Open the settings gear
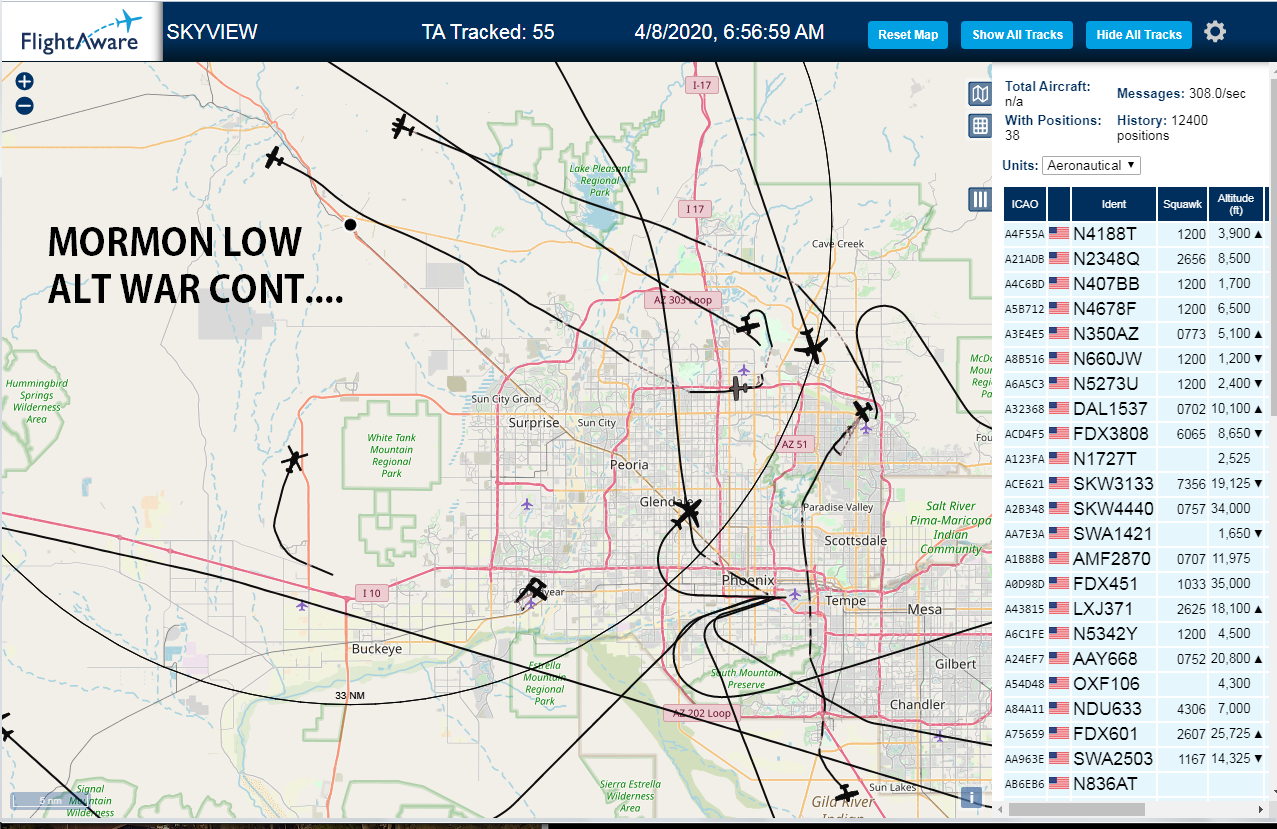This screenshot has height=829, width=1277. (x=1215, y=32)
